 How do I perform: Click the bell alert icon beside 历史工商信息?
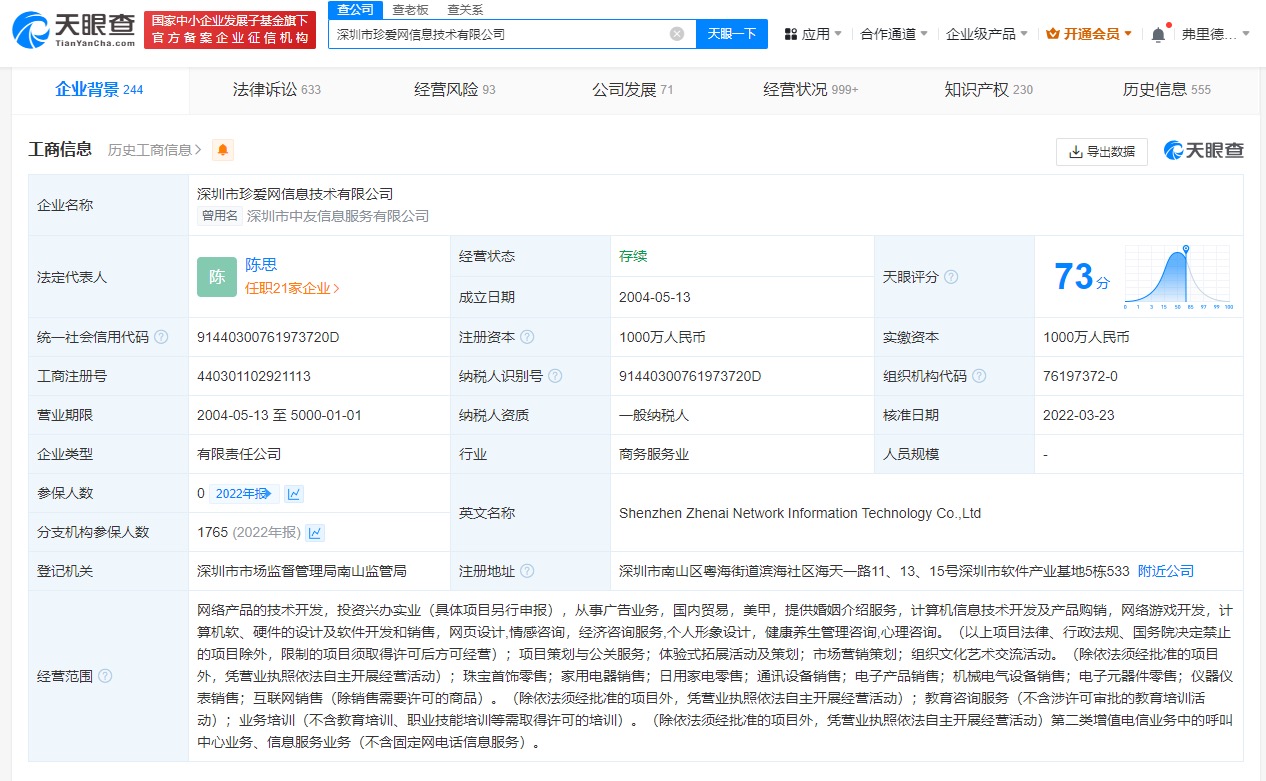222,150
